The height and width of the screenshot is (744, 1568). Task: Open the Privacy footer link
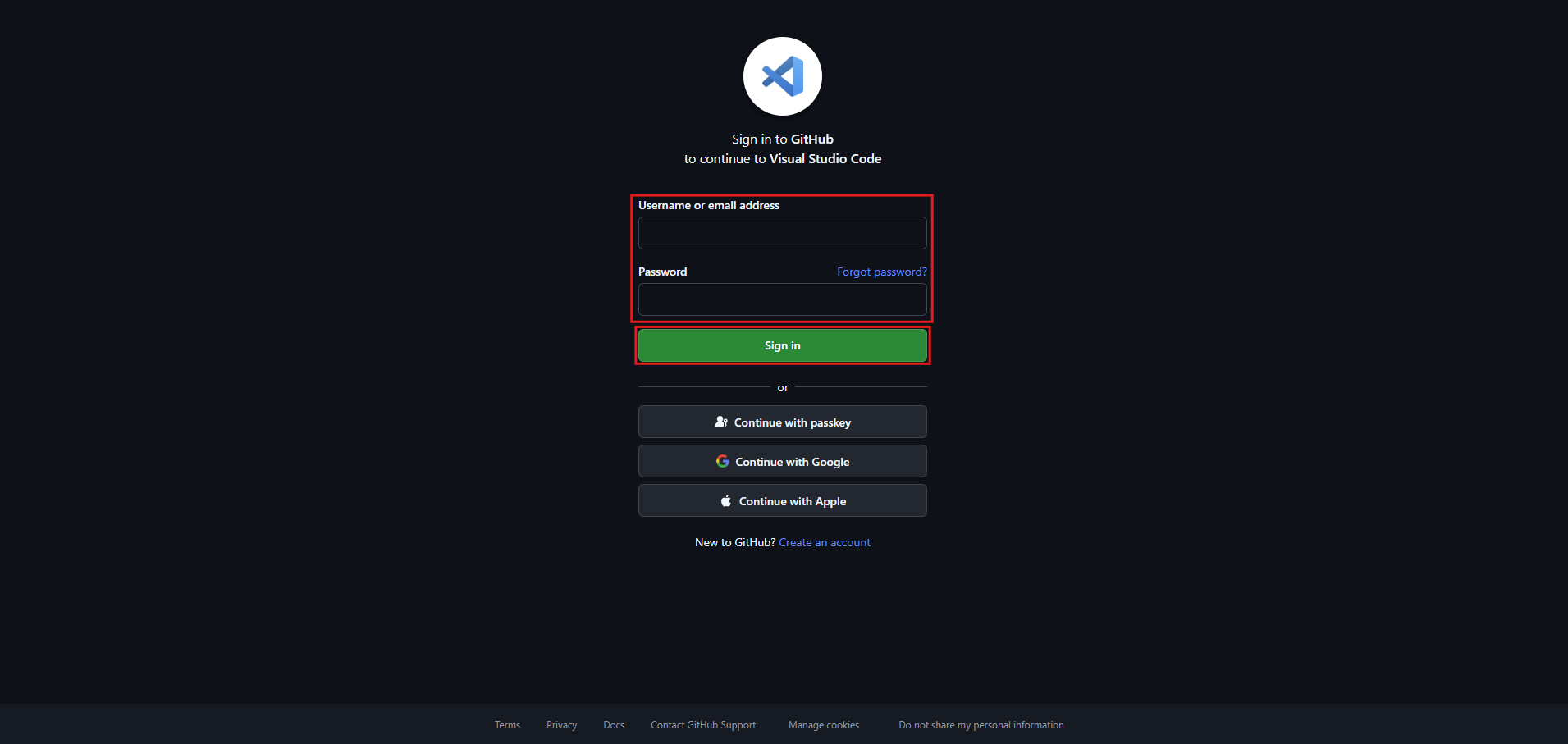point(561,725)
